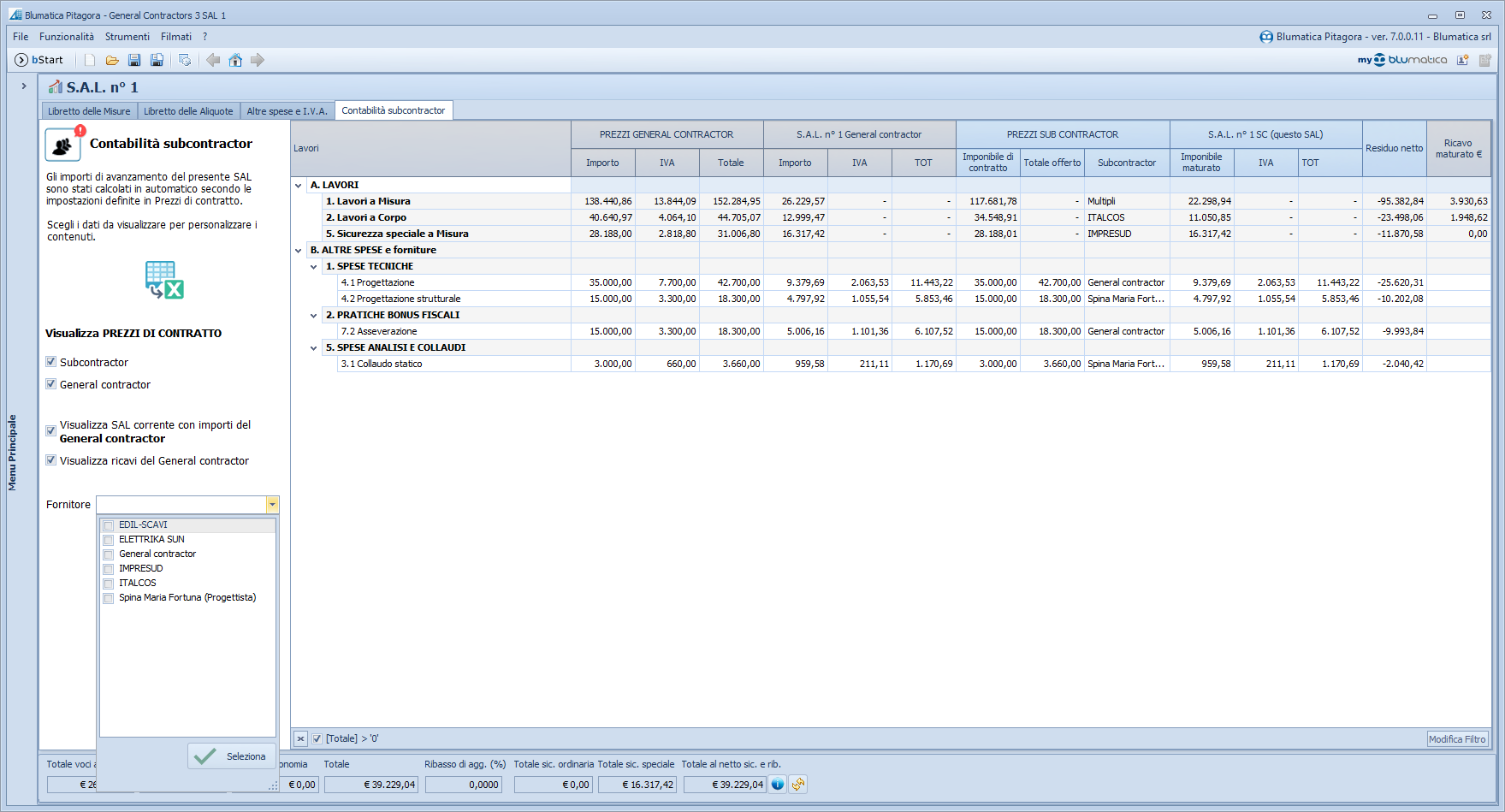Click the Modifica Filtro button
The width and height of the screenshot is (1505, 812).
tap(1457, 739)
